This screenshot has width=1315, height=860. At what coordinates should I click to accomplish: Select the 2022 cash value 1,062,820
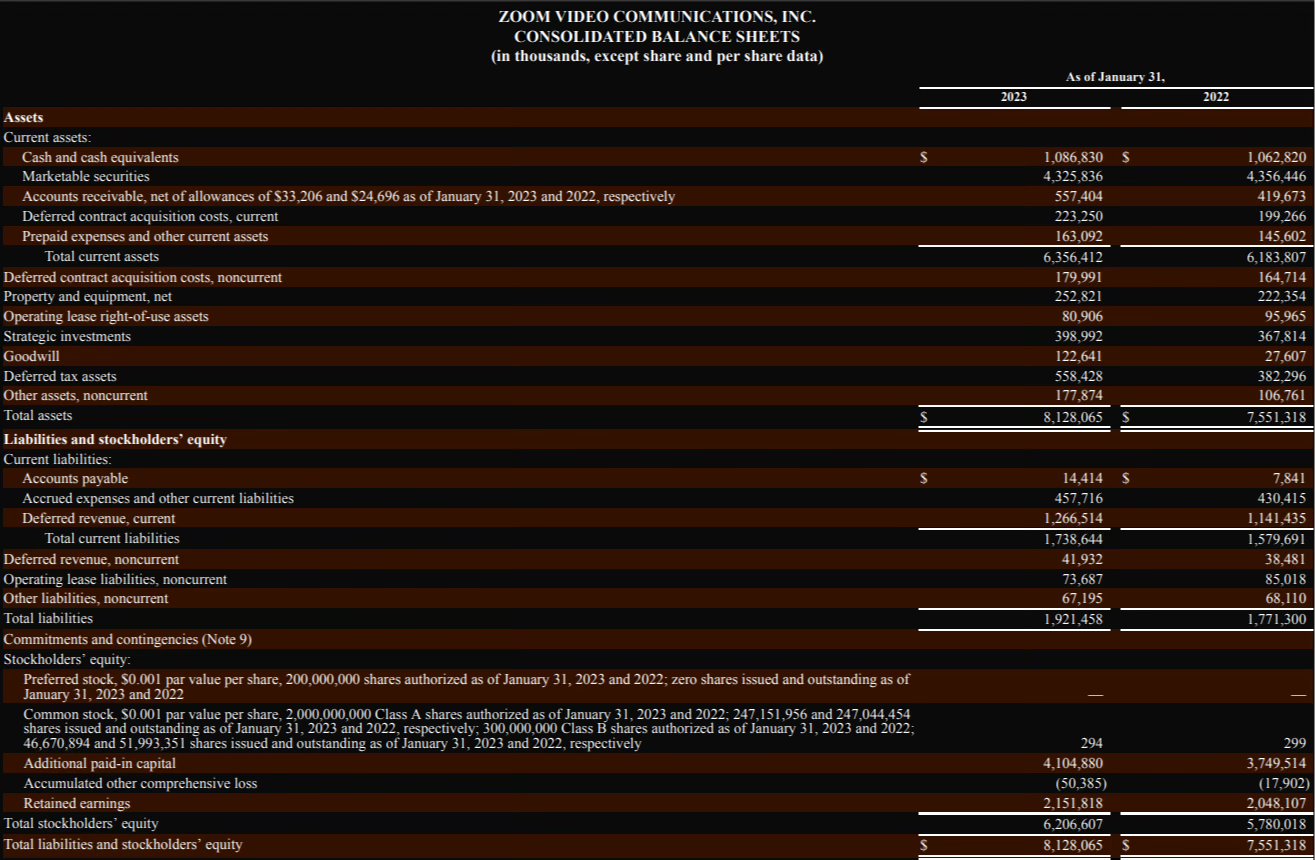coord(1276,157)
